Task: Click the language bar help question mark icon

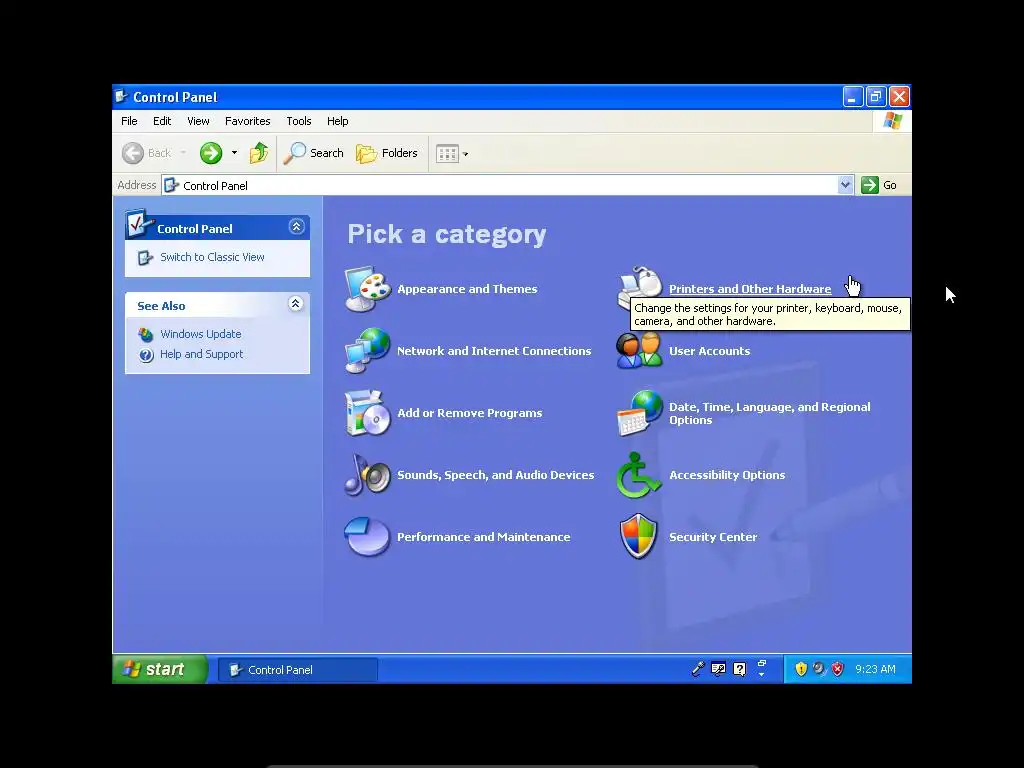Action: [x=739, y=669]
